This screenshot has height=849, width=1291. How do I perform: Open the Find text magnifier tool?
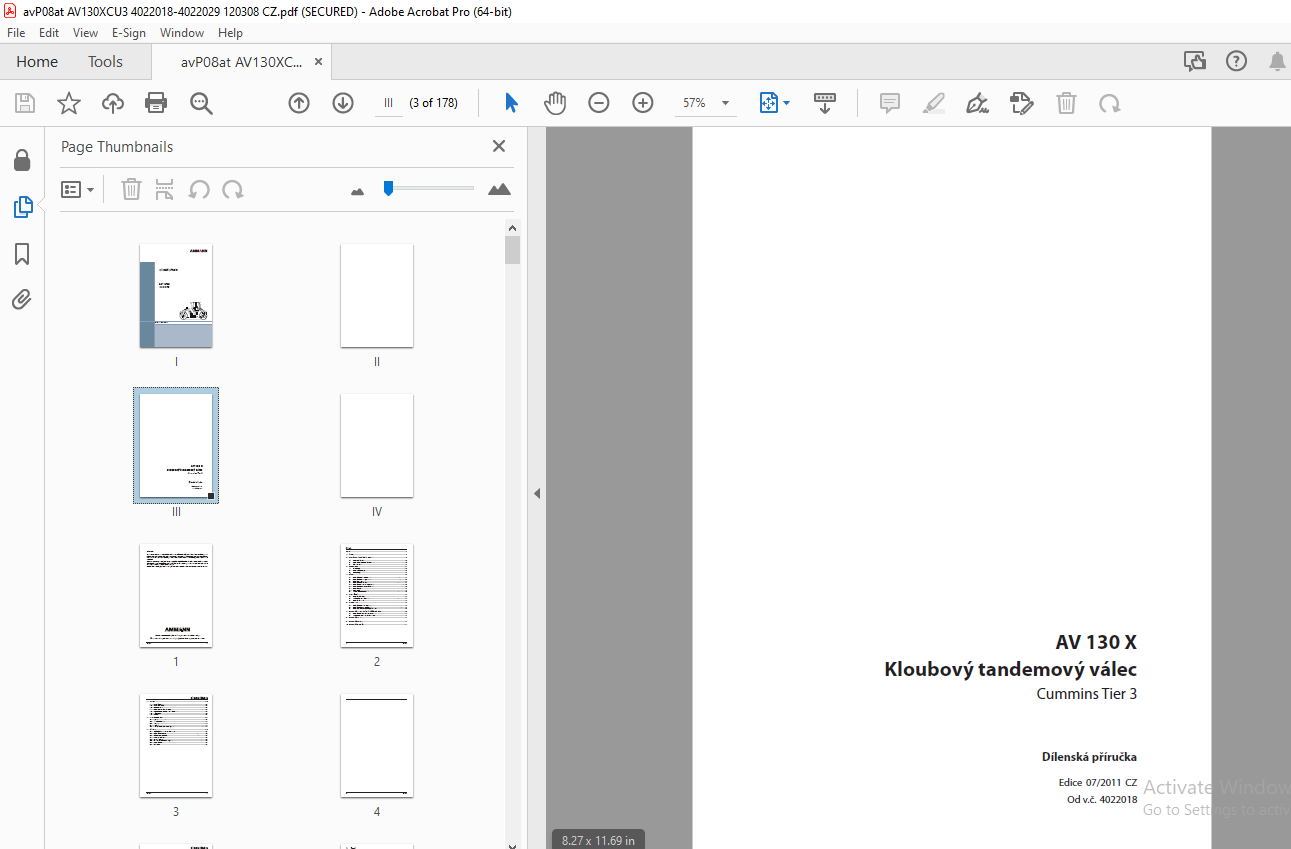pyautogui.click(x=202, y=103)
